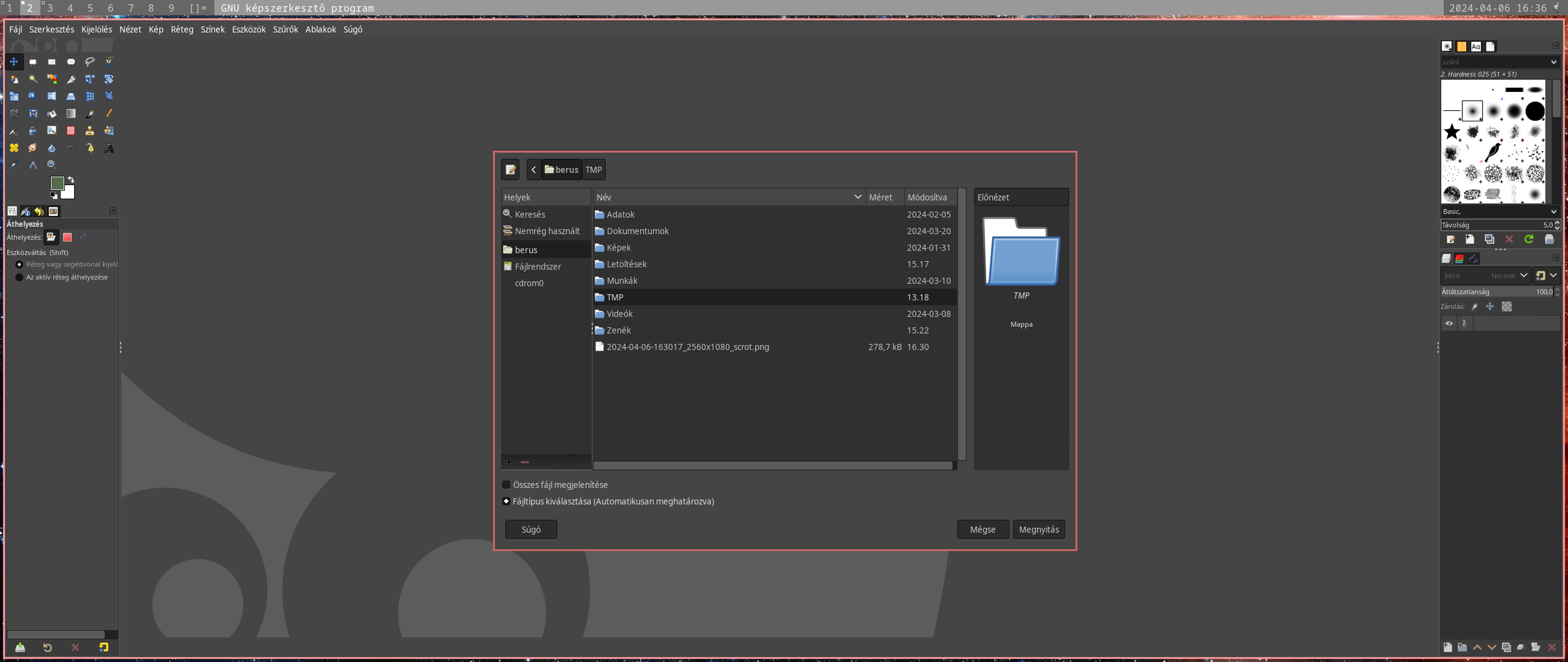
Task: Set Áthelyezés target to selection
Action: point(68,238)
